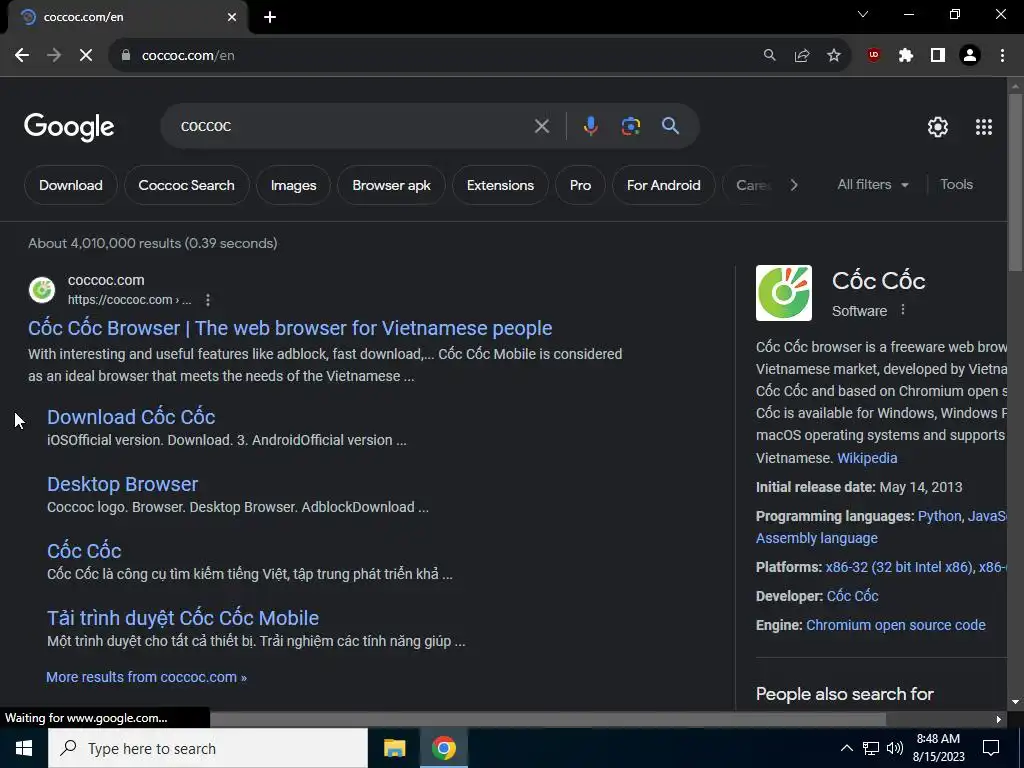Select the Browser apk filter chip
The width and height of the screenshot is (1024, 768).
pos(391,185)
